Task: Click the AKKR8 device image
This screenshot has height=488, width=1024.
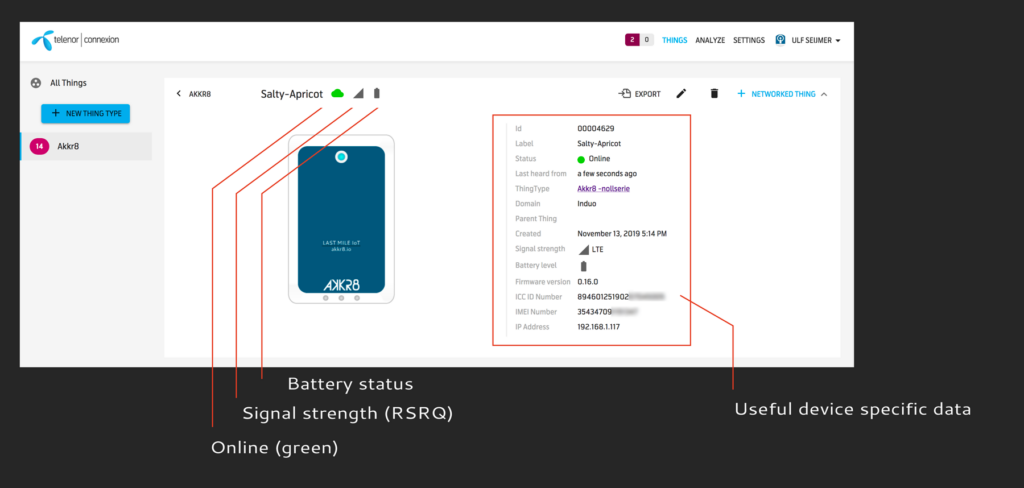Action: pos(341,219)
